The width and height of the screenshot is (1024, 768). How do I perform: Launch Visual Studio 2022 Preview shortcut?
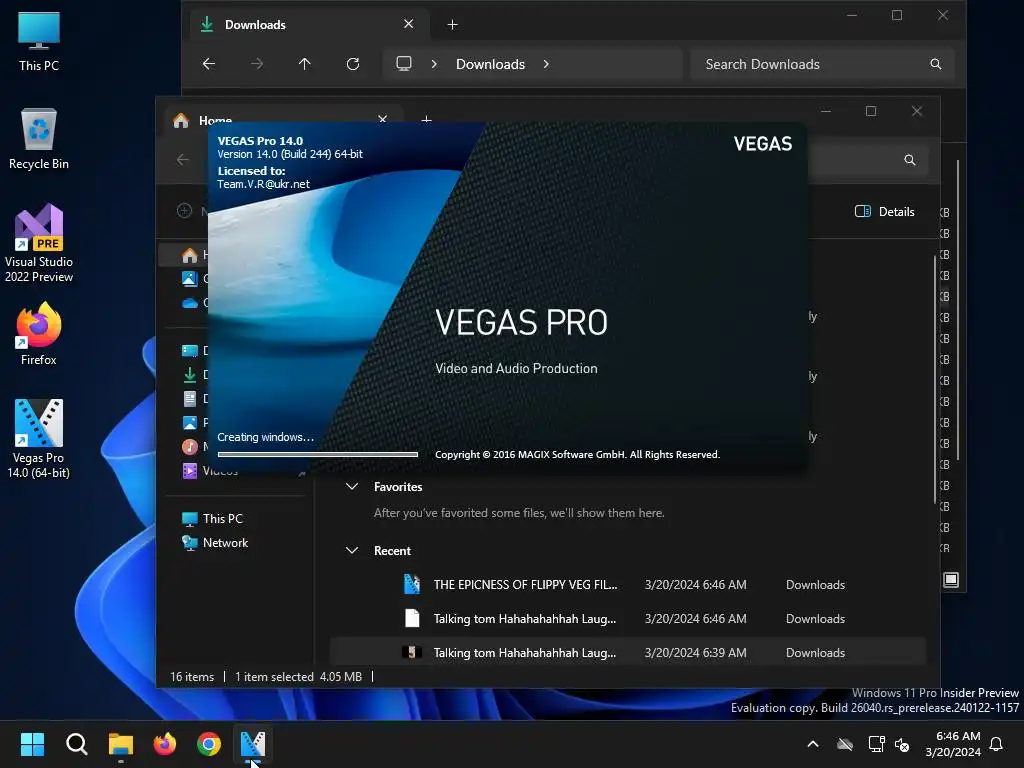[x=39, y=243]
